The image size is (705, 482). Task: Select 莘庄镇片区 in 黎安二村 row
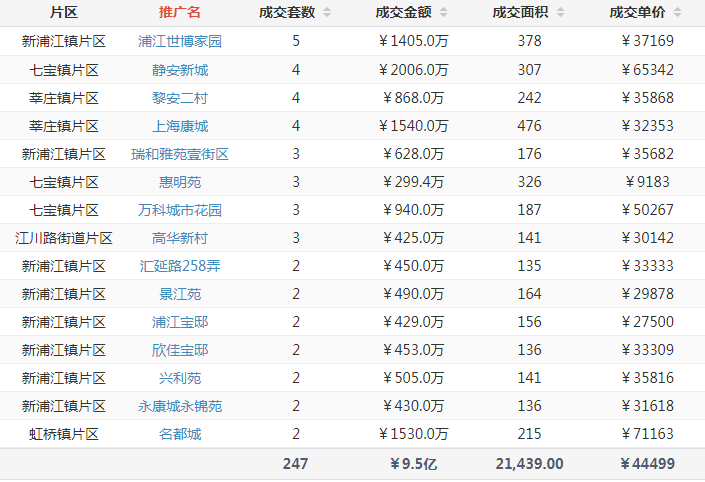(63, 98)
